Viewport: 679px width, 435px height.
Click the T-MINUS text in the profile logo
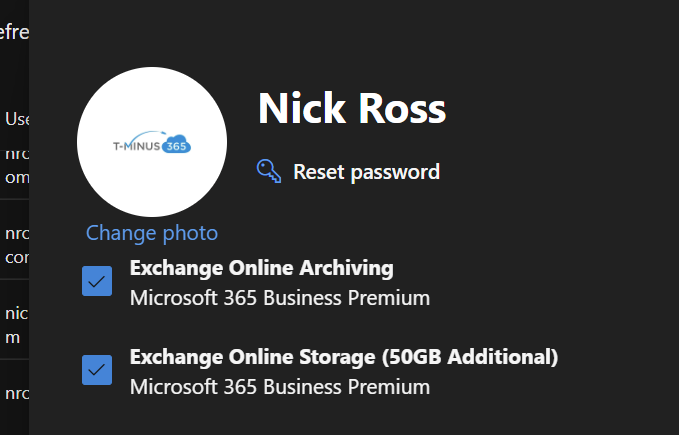pyautogui.click(x=137, y=146)
